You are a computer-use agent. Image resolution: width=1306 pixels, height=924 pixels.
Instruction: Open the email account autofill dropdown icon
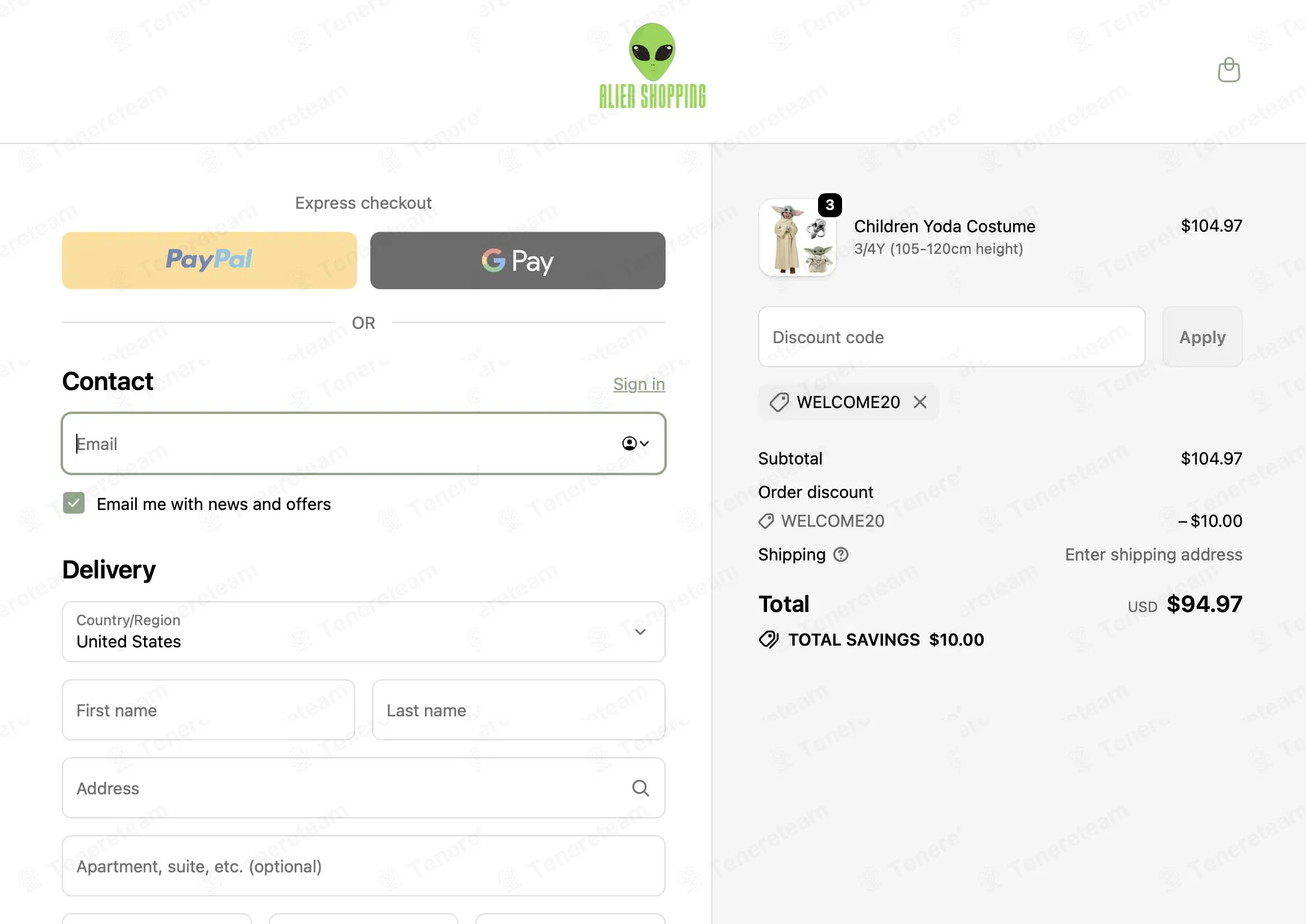(x=636, y=443)
